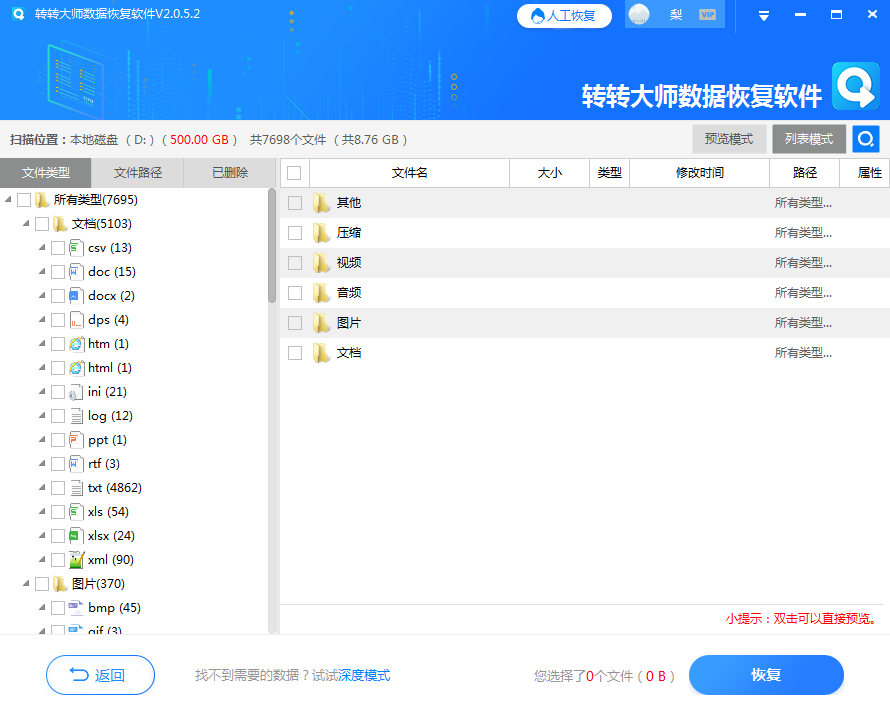Screen dimensions: 890x715
Task: Click the VIP badge
Action: pos(708,15)
